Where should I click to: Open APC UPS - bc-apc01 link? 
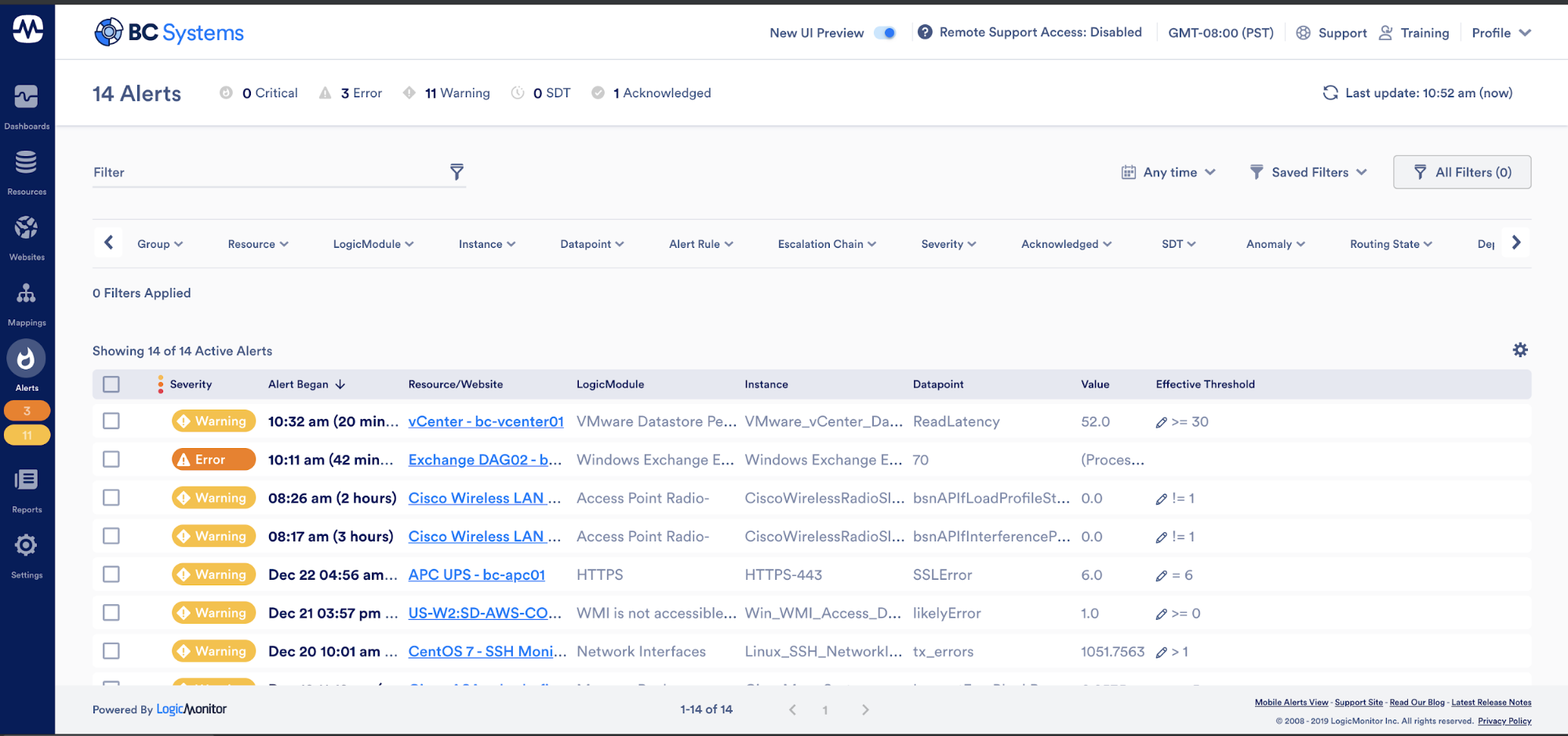pos(476,574)
